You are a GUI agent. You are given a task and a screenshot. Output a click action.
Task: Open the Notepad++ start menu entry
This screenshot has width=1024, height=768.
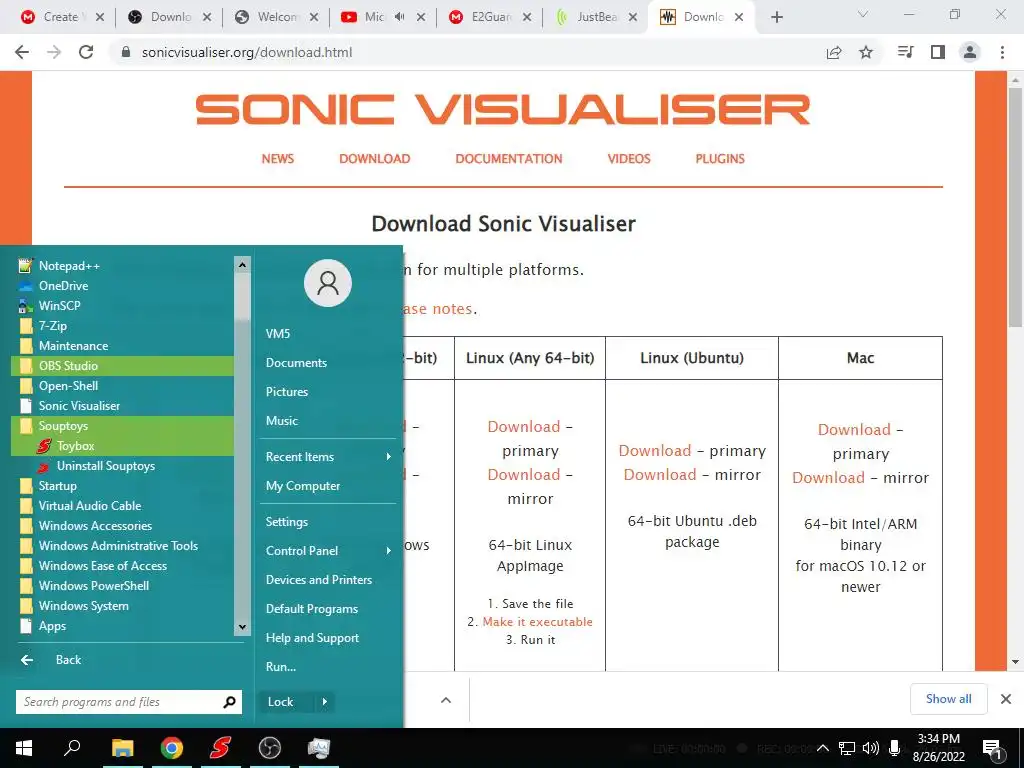(122, 266)
